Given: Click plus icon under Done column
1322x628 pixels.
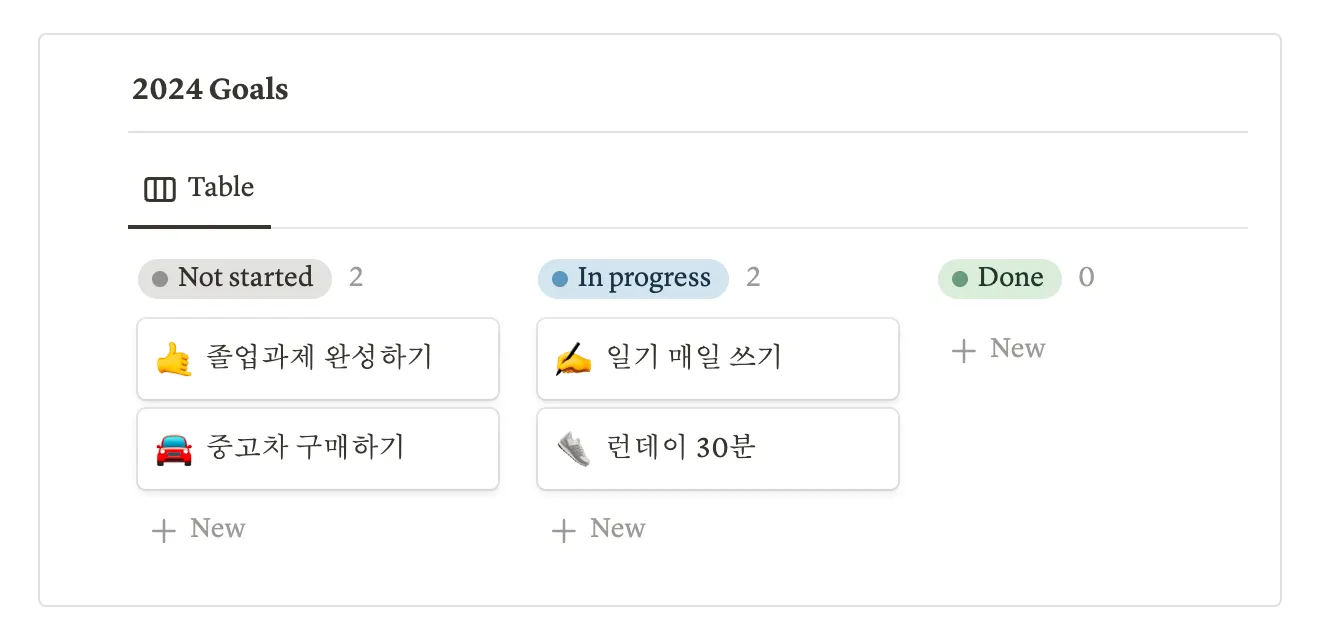Looking at the screenshot, I should [963, 350].
